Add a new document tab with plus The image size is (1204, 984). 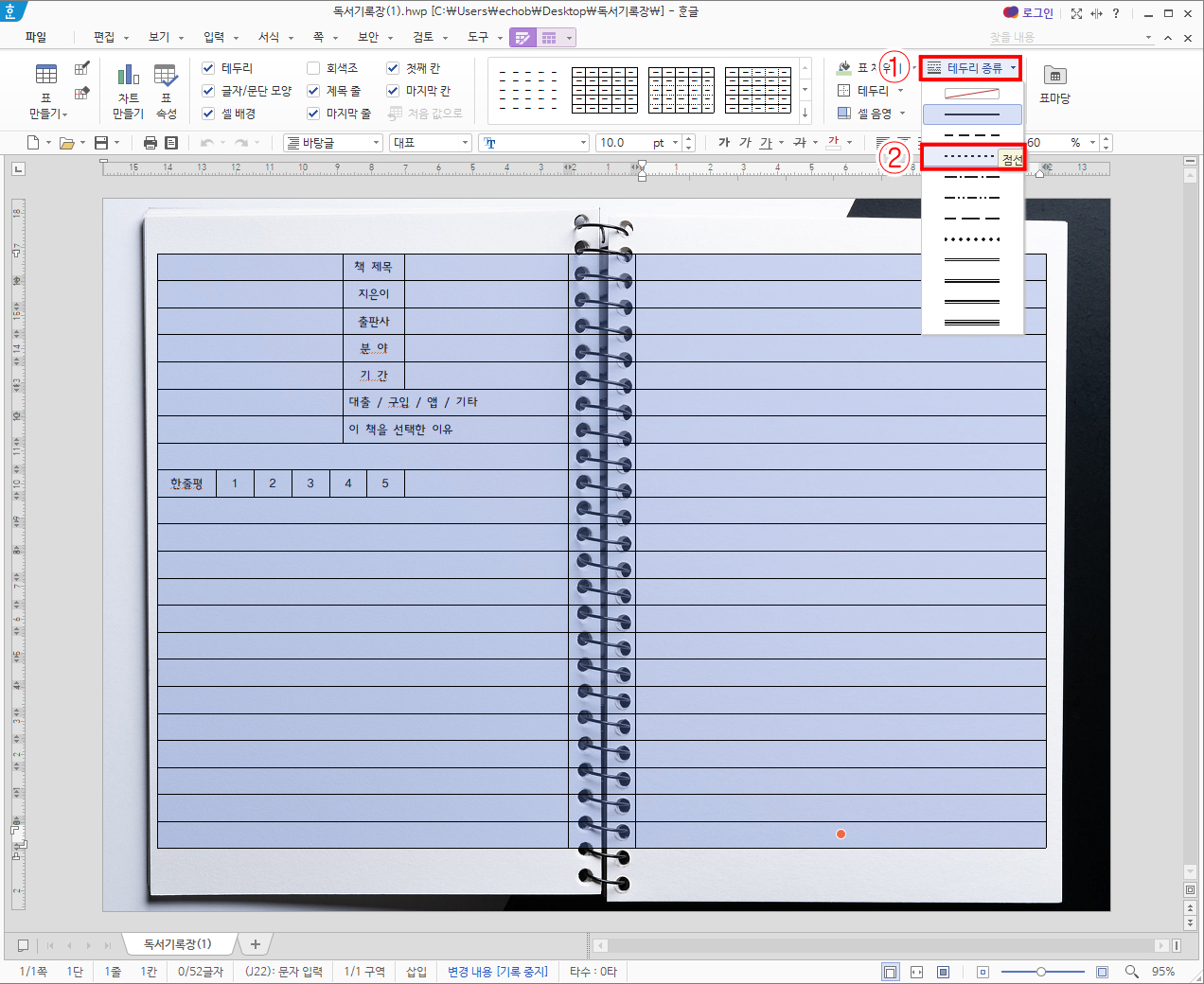[x=256, y=944]
